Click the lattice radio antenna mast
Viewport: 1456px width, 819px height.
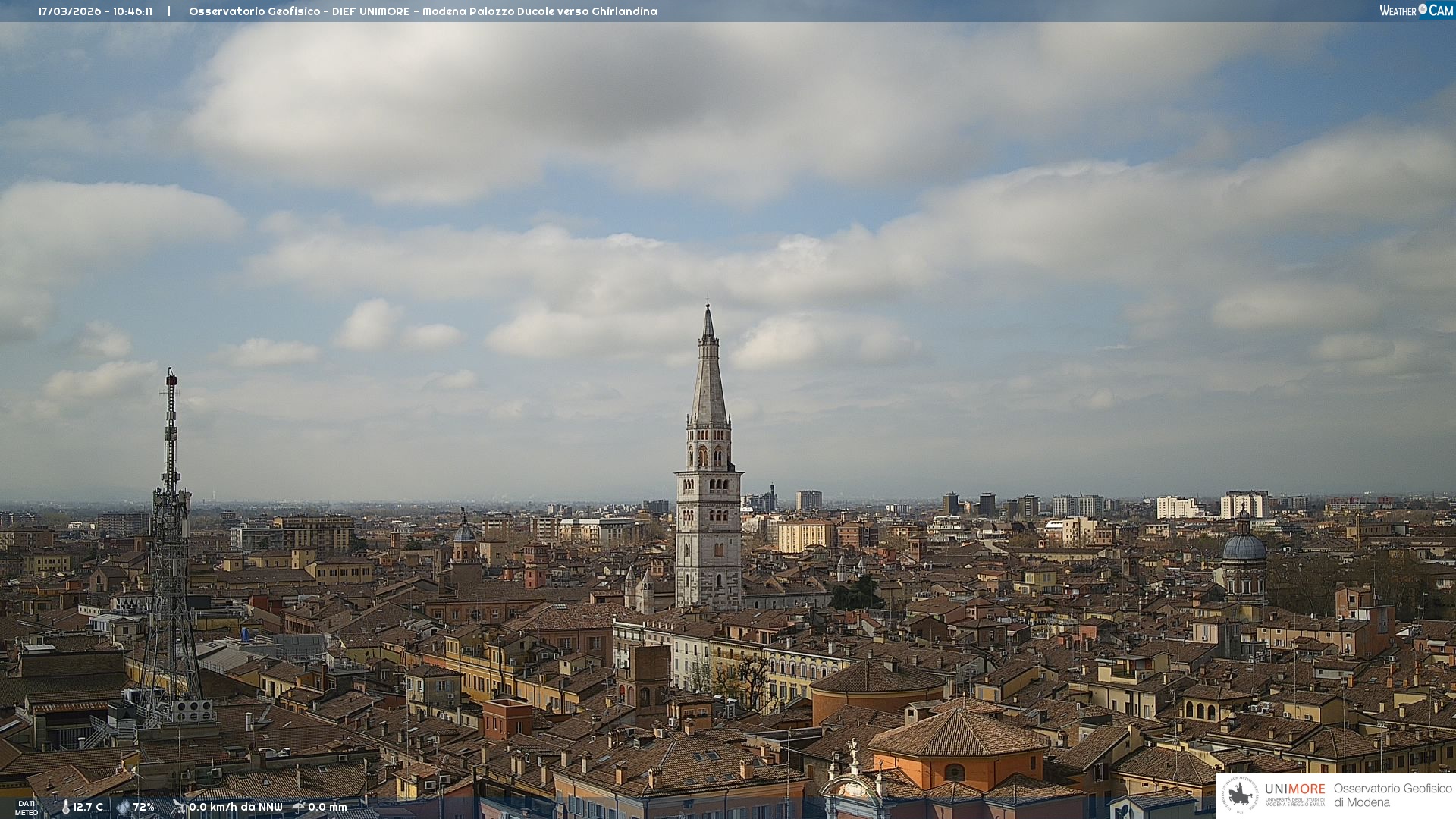click(x=171, y=531)
